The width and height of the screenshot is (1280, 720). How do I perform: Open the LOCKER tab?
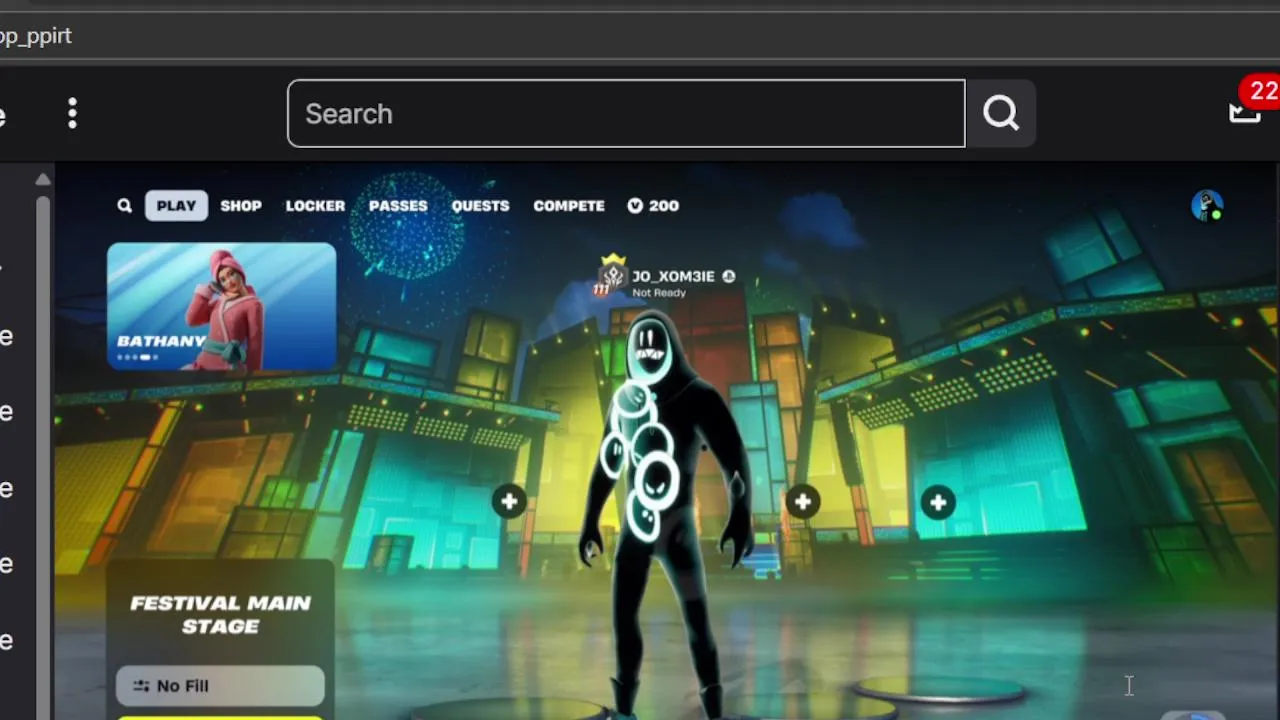point(315,206)
